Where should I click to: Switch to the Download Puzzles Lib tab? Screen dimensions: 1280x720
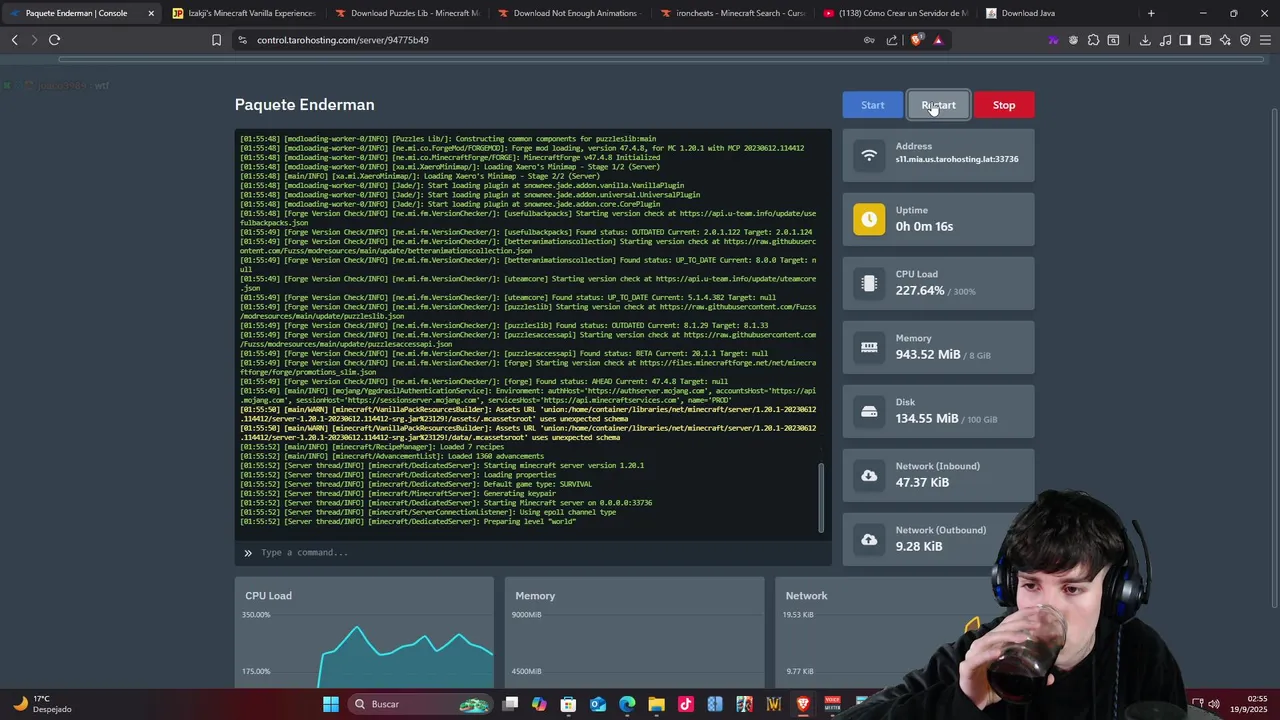[407, 13]
